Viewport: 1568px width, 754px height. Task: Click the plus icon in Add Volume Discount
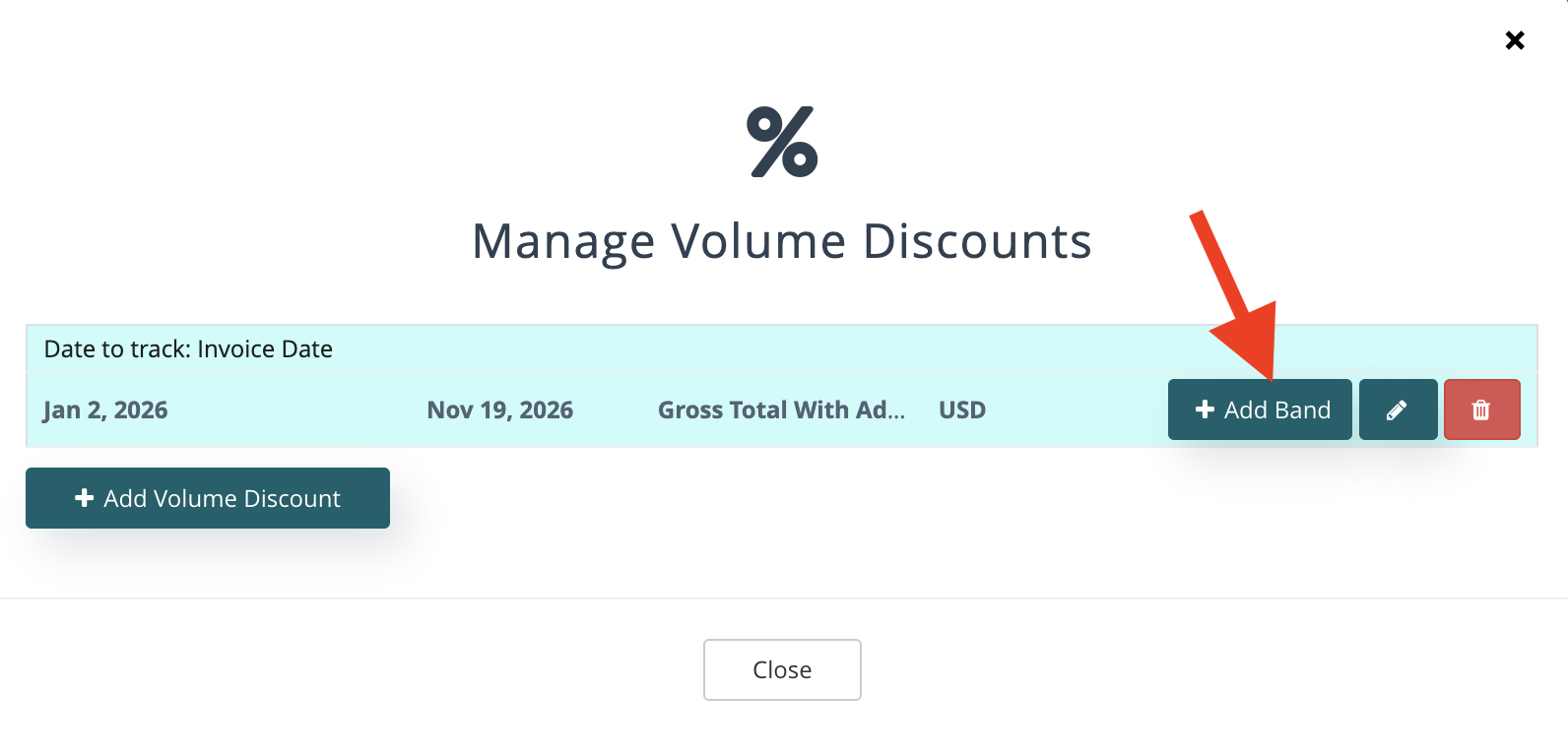click(85, 498)
